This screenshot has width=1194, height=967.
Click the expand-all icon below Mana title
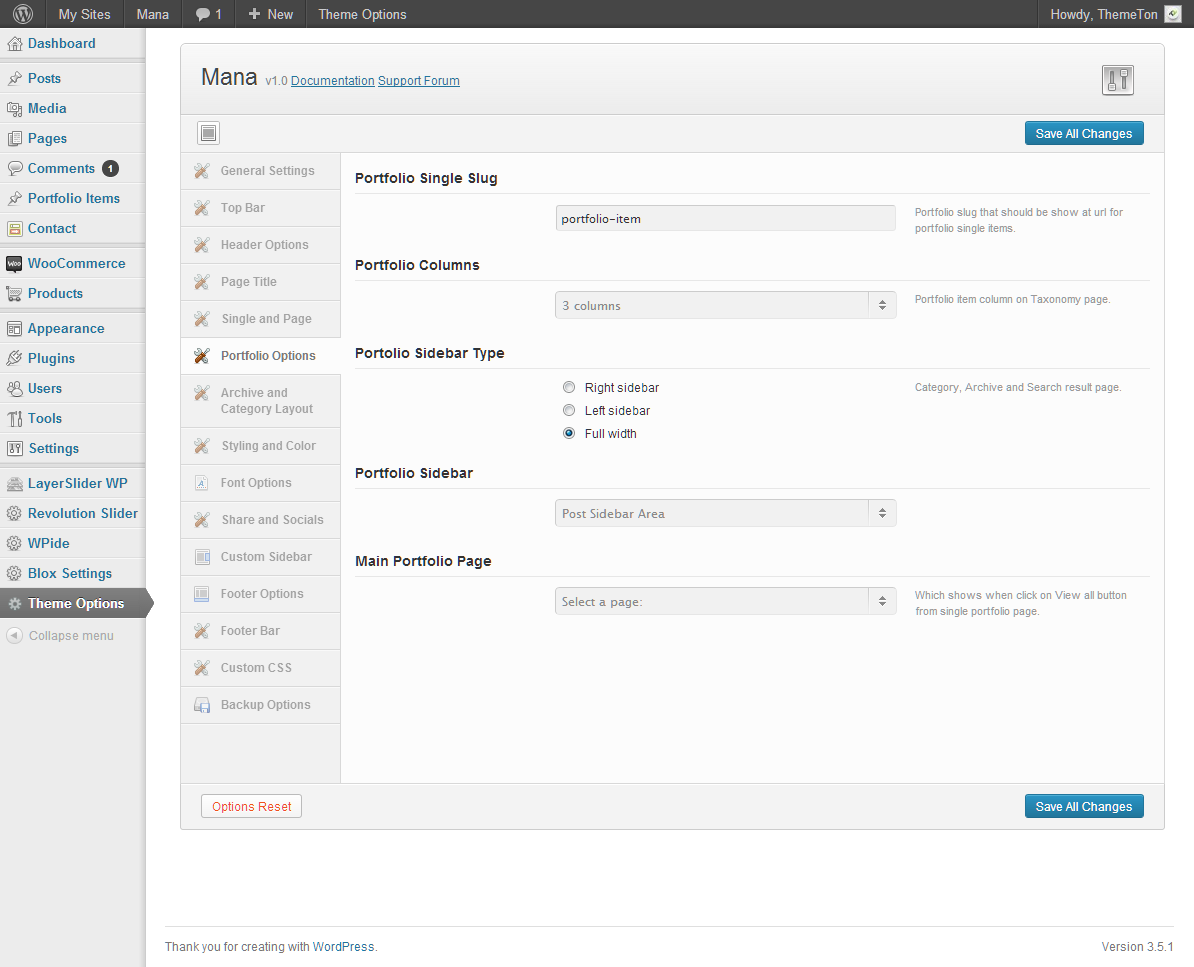tap(208, 133)
